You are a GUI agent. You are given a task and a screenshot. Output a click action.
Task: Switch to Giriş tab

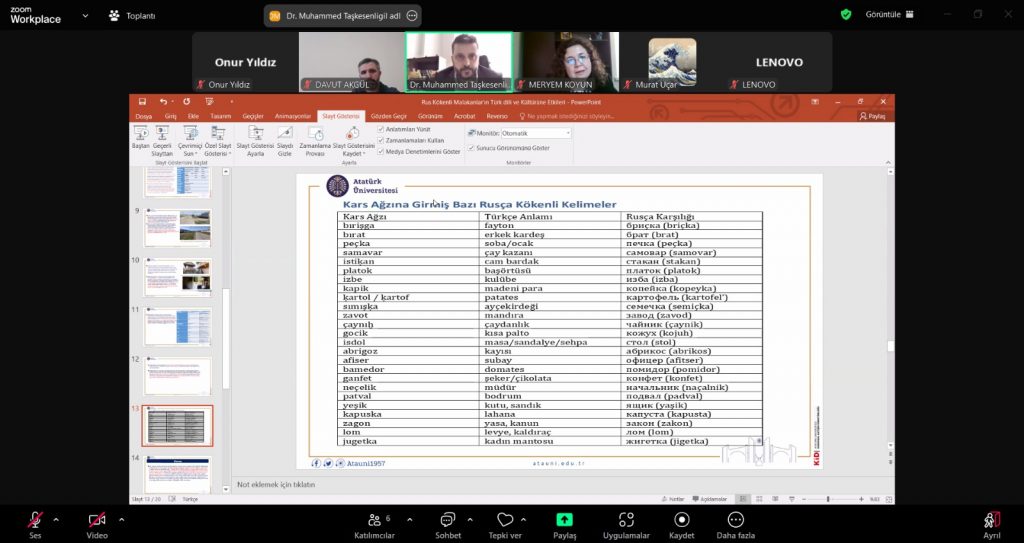coord(170,116)
